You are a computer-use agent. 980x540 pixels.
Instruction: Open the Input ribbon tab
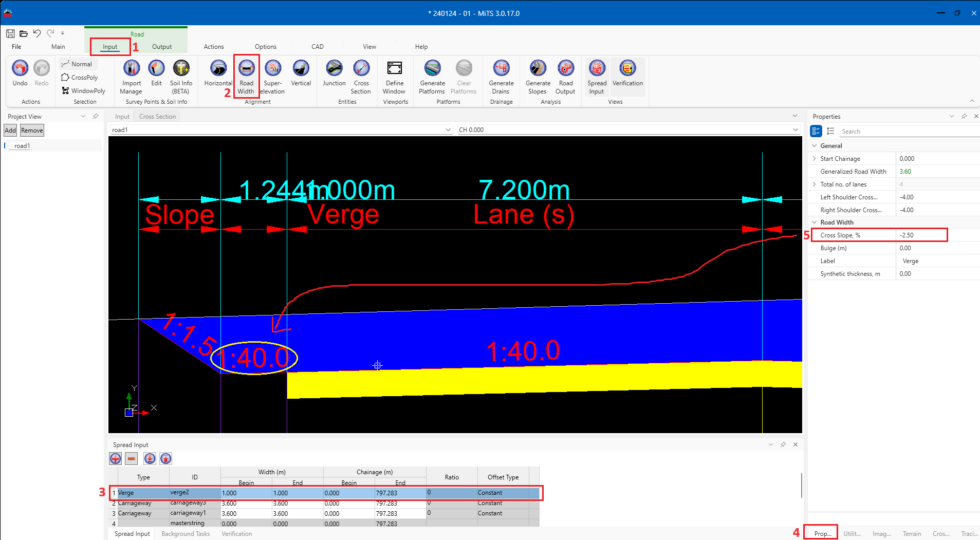pyautogui.click(x=110, y=47)
